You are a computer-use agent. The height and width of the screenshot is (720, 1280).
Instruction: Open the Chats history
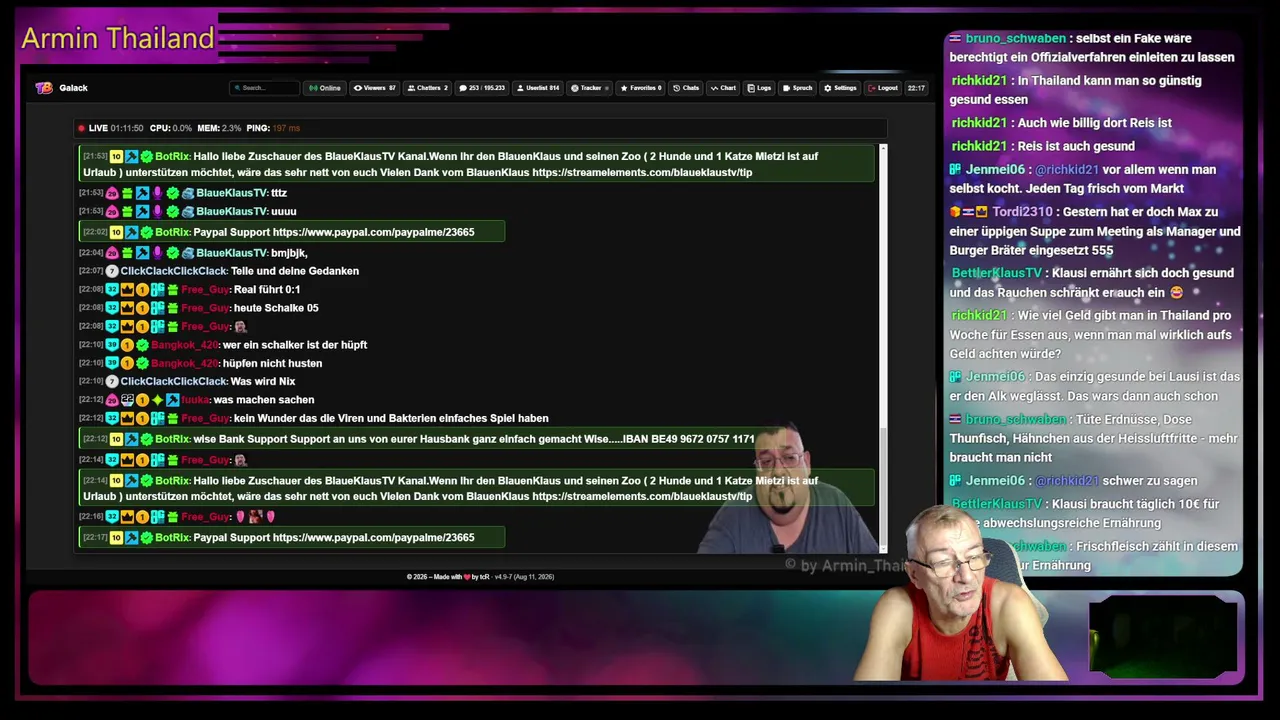[x=686, y=88]
